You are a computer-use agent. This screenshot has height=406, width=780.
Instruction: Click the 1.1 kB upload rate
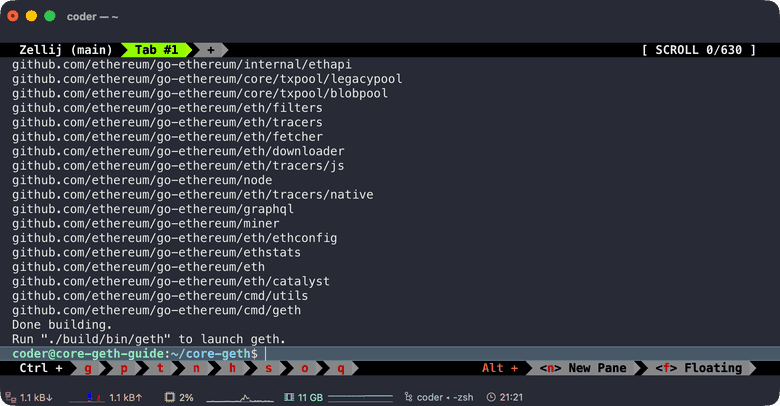tap(125, 398)
